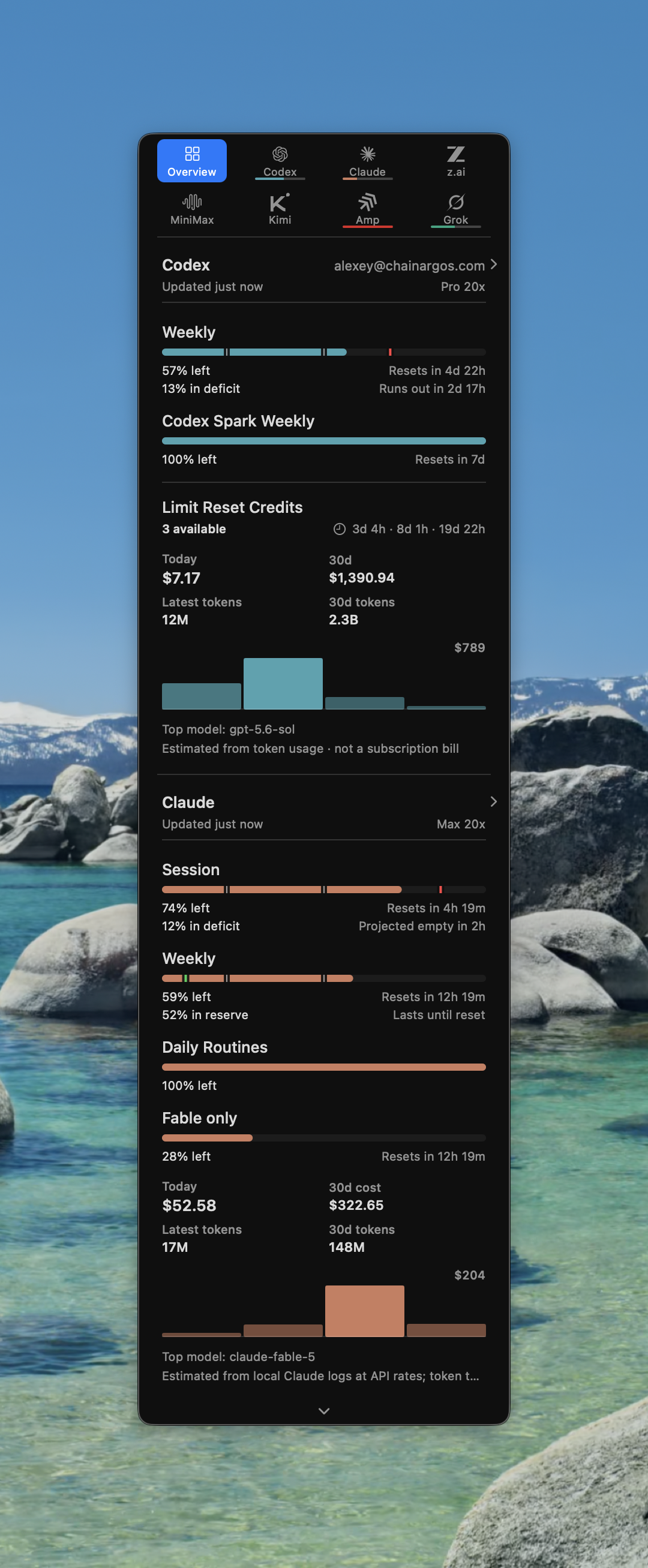Click the Codex 30d tokens value 2.3B
648x1568 pixels.
tap(343, 620)
